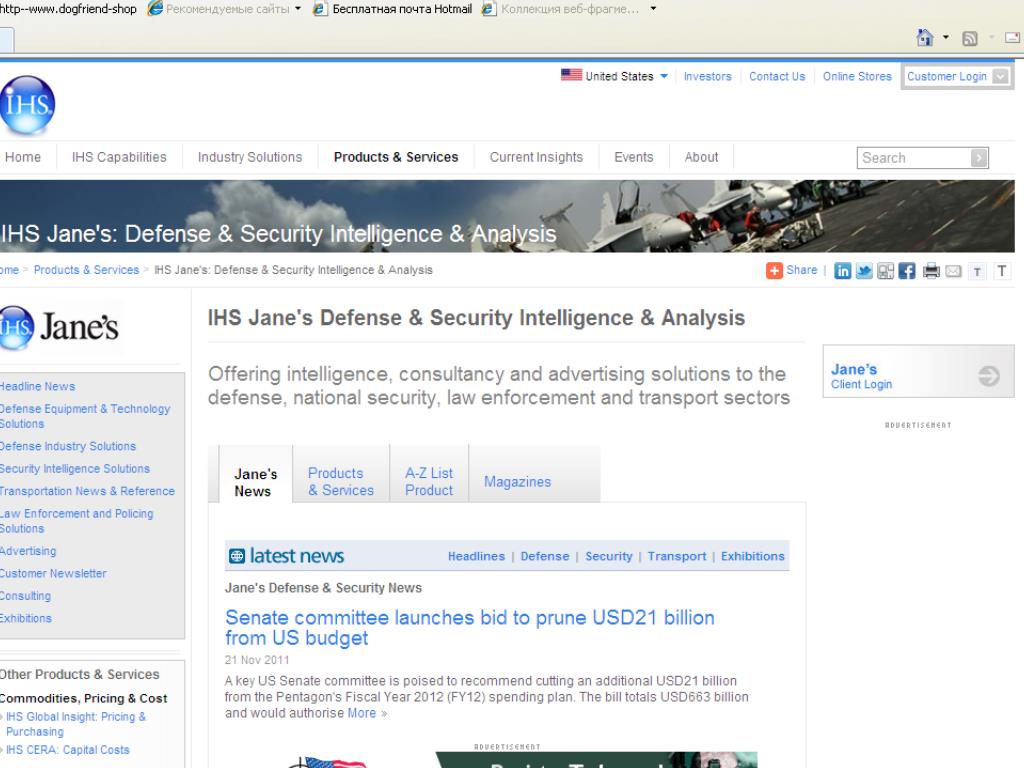
Task: Click the United States flag icon
Action: (x=571, y=75)
